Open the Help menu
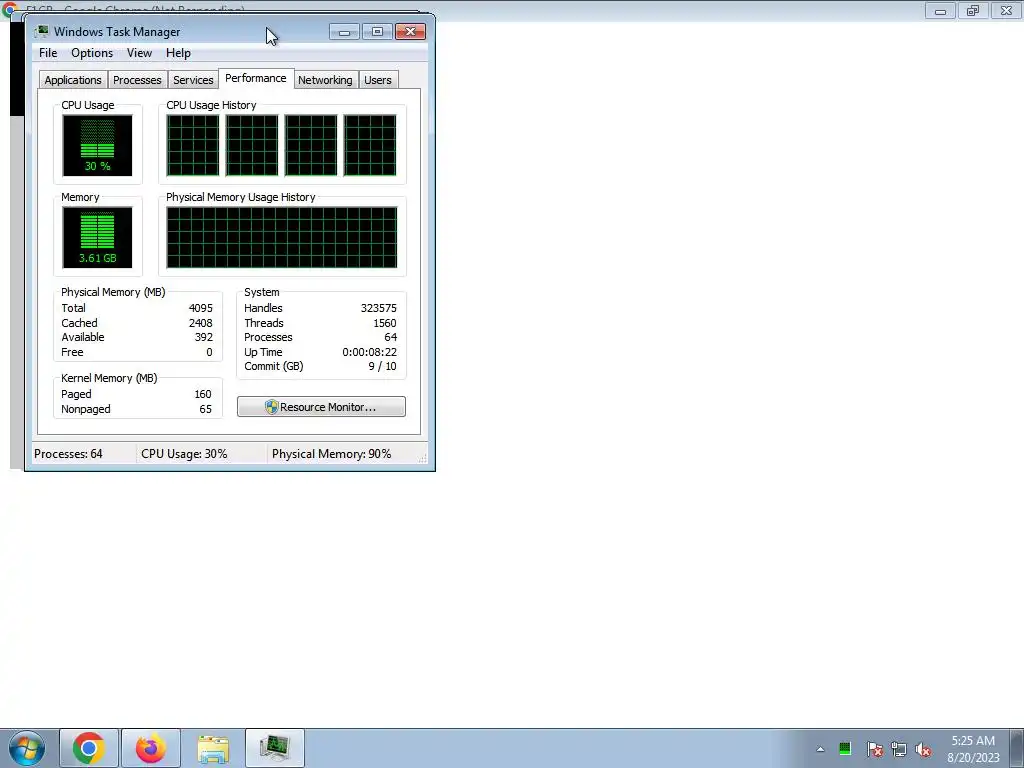 (x=178, y=53)
